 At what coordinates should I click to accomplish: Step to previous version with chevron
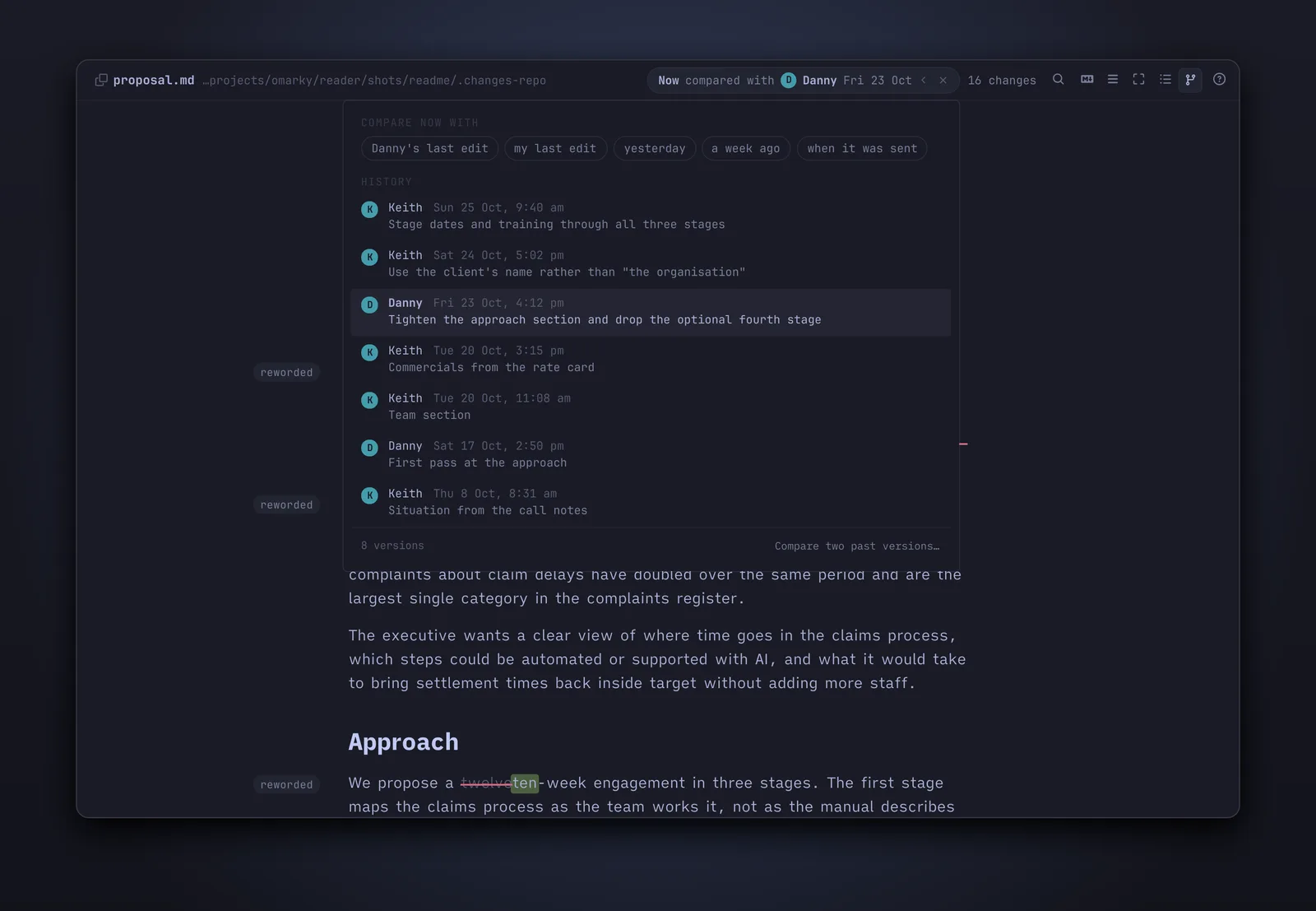(924, 80)
